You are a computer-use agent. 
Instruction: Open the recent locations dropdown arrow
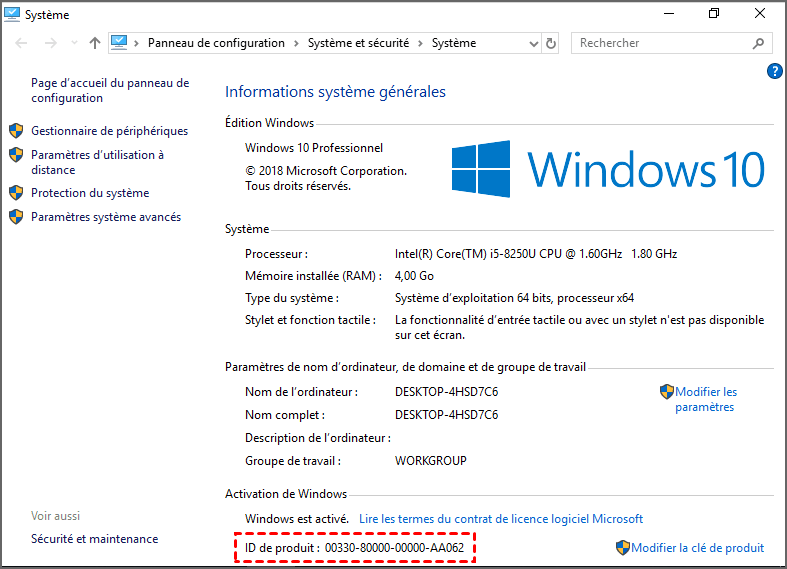(74, 43)
